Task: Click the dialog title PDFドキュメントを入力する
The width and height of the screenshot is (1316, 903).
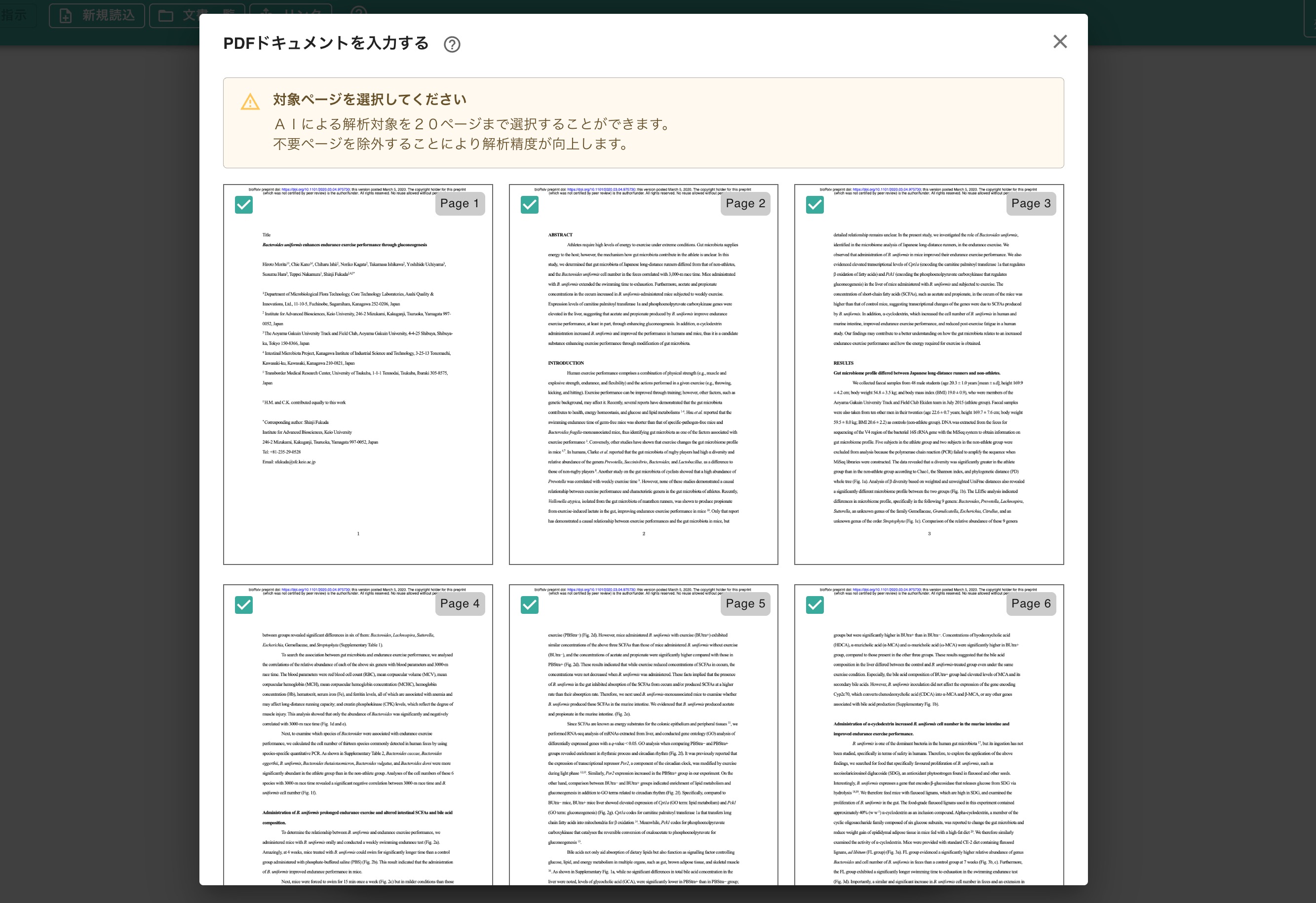Action: tap(326, 43)
